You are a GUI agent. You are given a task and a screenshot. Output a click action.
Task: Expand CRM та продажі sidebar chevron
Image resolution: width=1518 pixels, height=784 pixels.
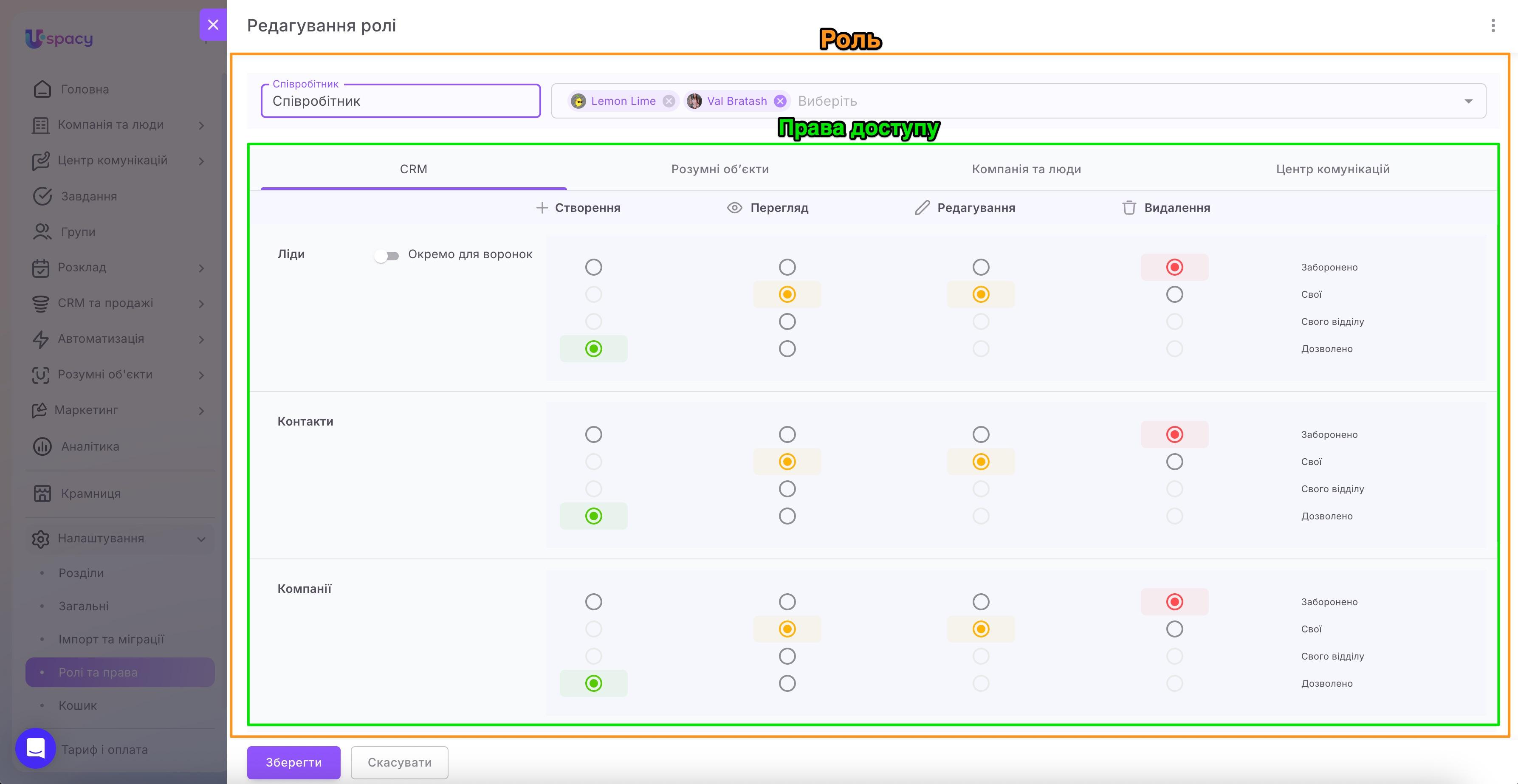(x=201, y=304)
